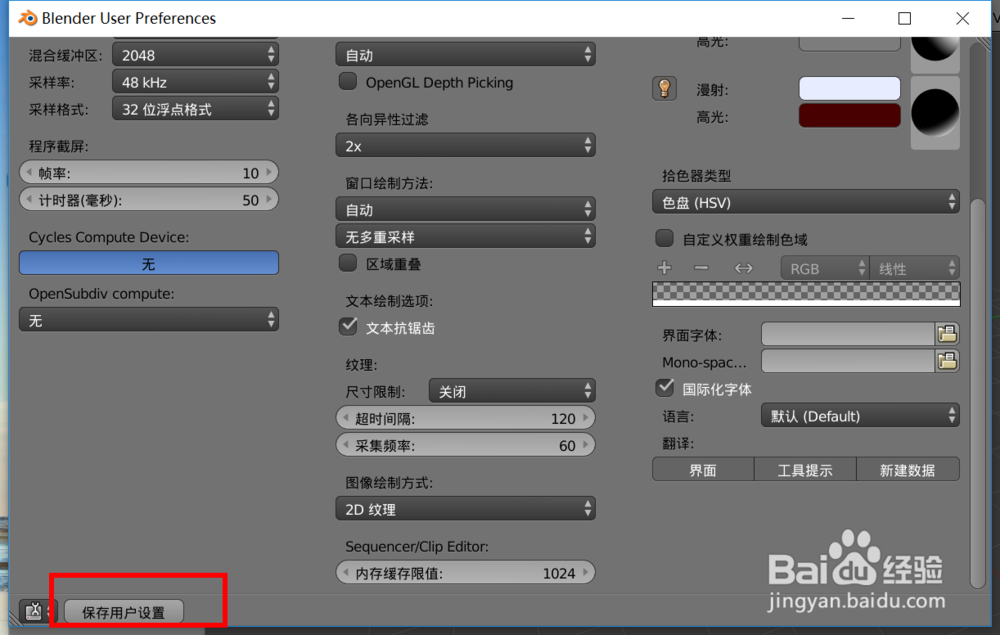
Task: Open 拾色器类型 色盘 (HSV) dropdown
Action: click(x=806, y=202)
